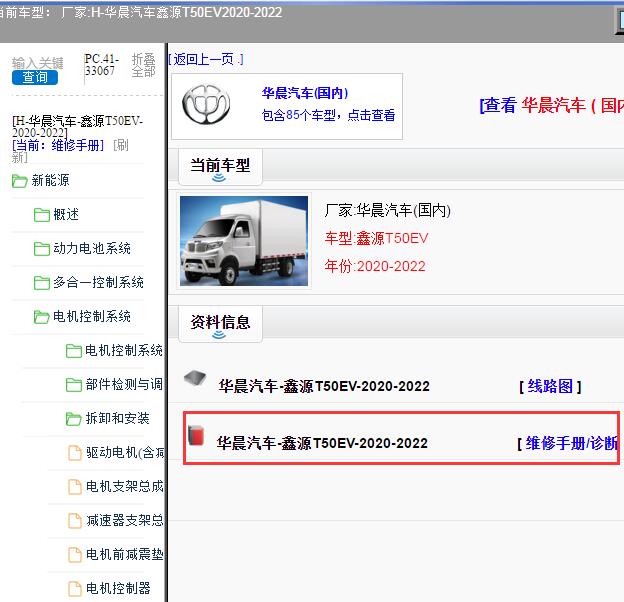624x602 pixels.
Task: Click the page icon next to 驱动电机
Action: [x=75, y=453]
